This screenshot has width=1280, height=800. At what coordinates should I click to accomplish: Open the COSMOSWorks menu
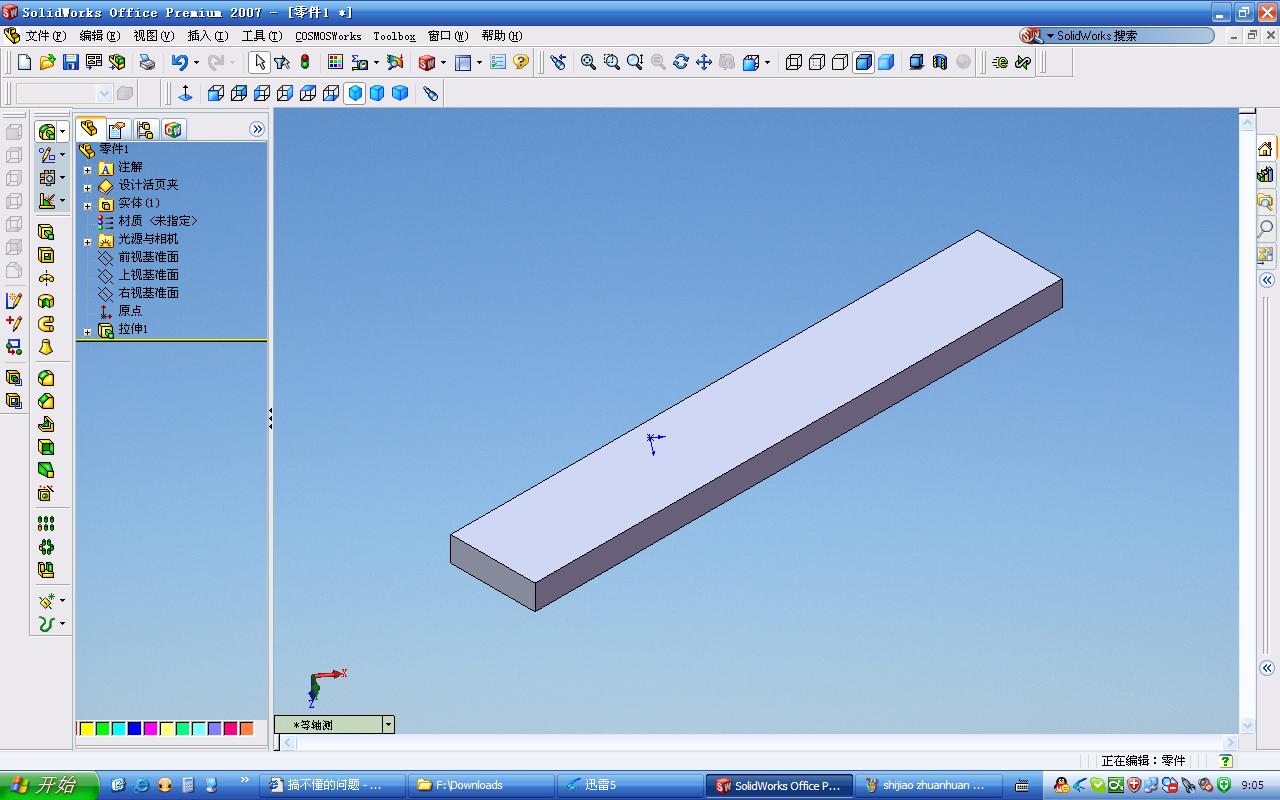pyautogui.click(x=328, y=36)
